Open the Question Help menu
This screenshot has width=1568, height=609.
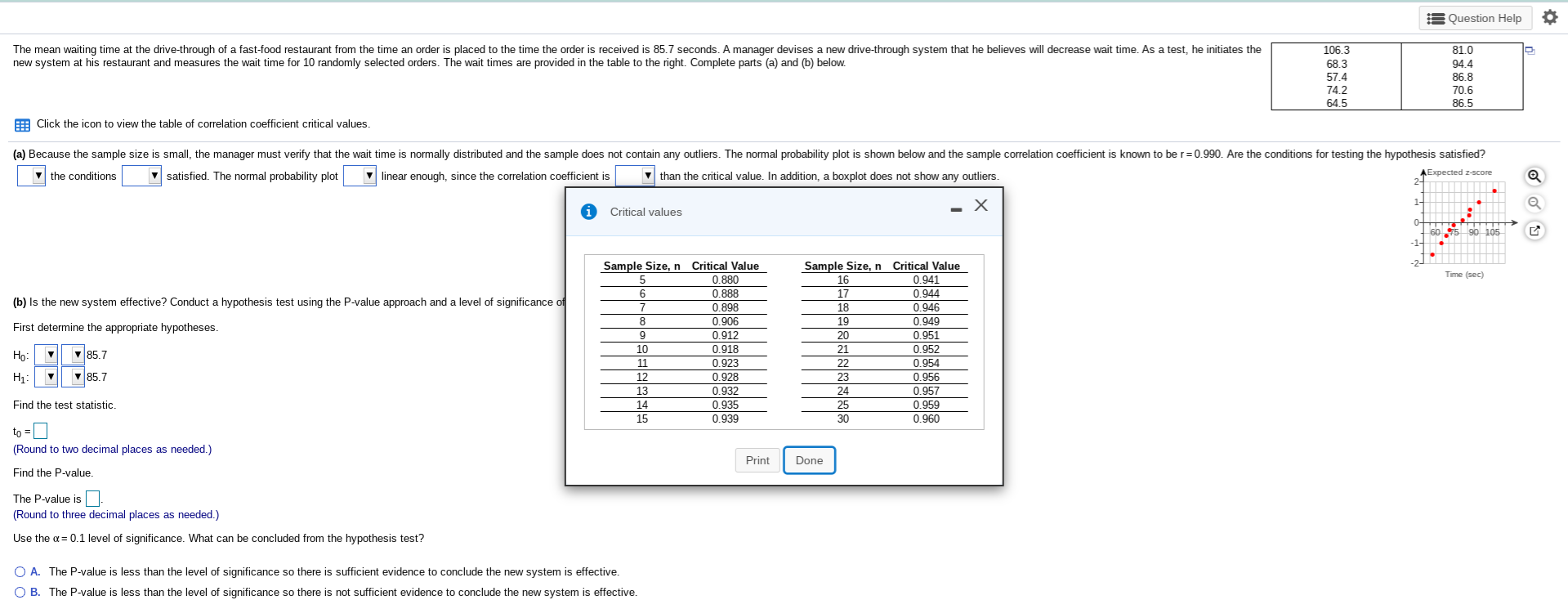1474,18
